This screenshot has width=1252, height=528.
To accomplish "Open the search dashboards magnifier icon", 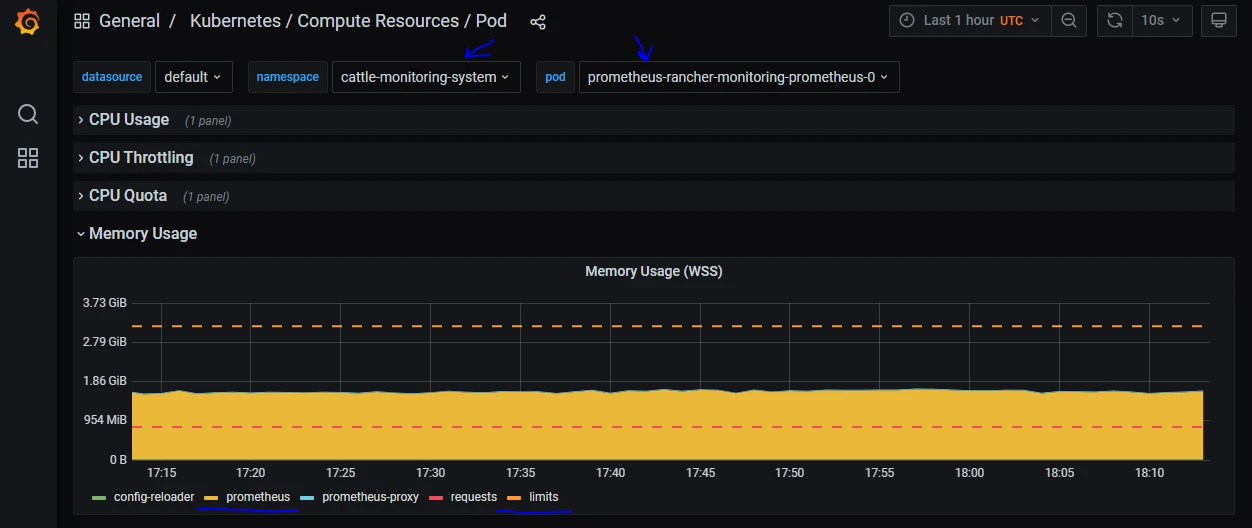I will point(28,114).
